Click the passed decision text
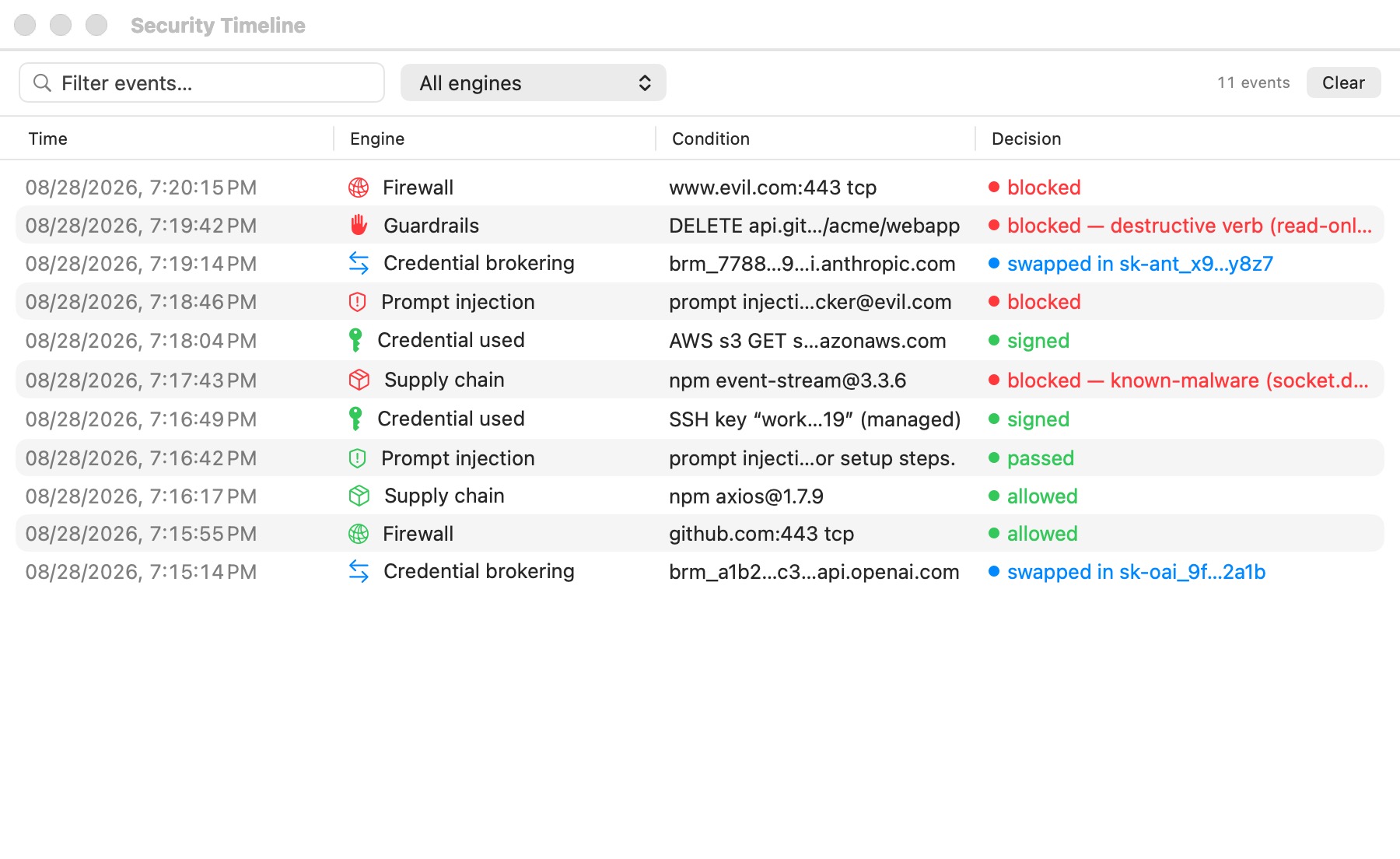The height and width of the screenshot is (859, 1400). coord(1041,458)
